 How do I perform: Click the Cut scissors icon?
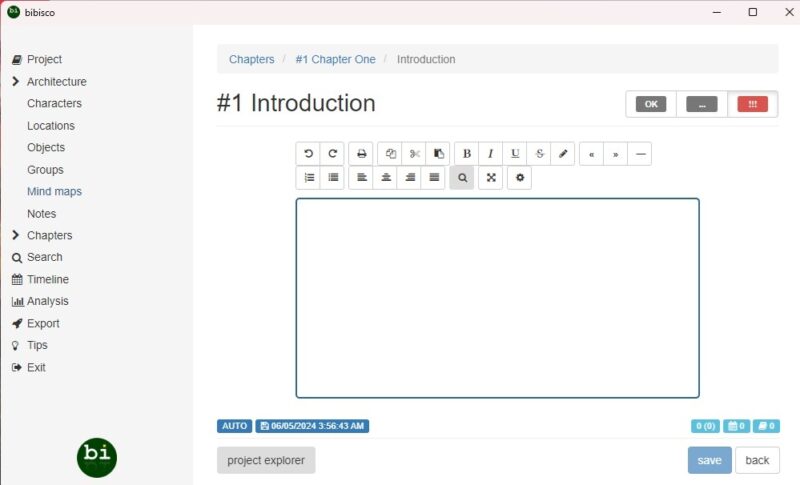tap(414, 154)
